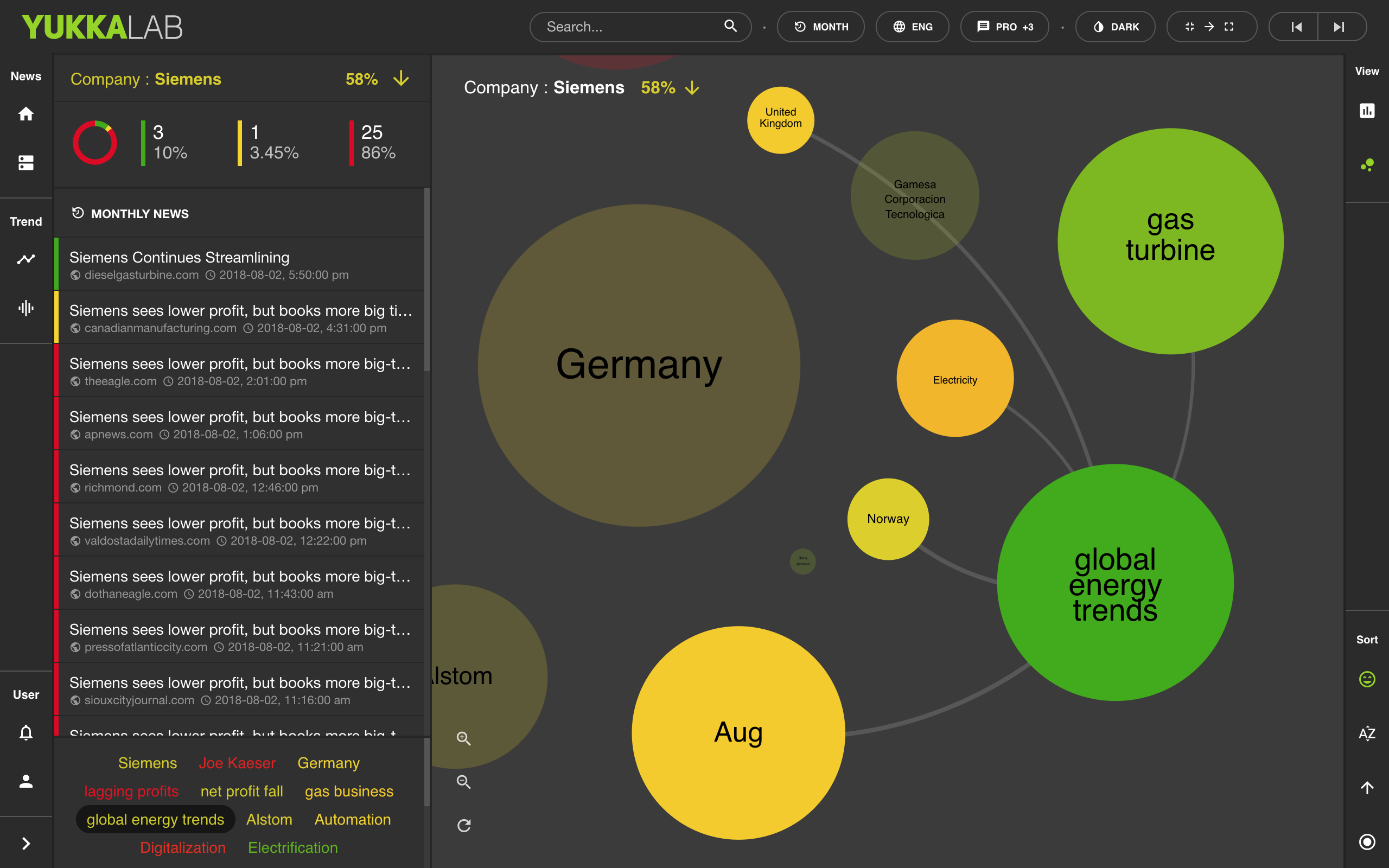This screenshot has height=868, width=1389.
Task: Zoom in on the bubble chart
Action: 464,738
